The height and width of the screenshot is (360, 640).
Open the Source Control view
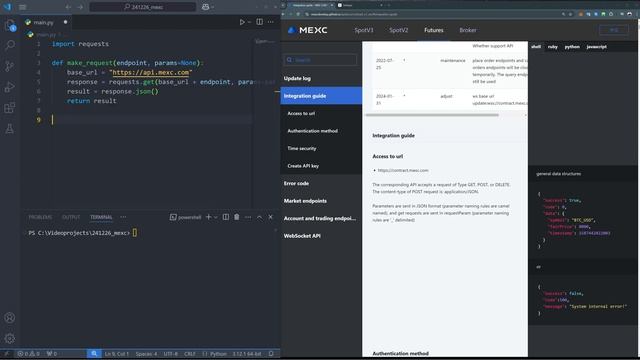[x=10, y=66]
